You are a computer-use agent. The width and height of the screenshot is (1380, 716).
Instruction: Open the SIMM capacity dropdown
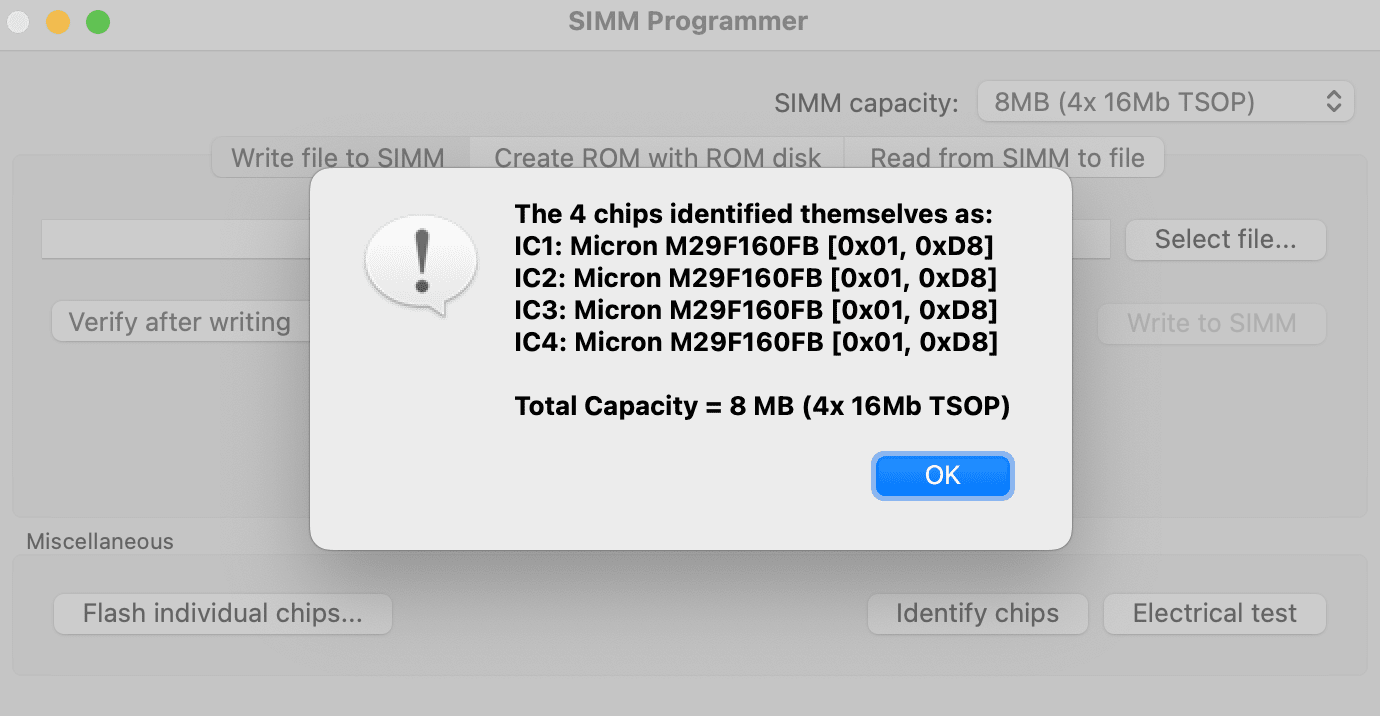(1165, 102)
